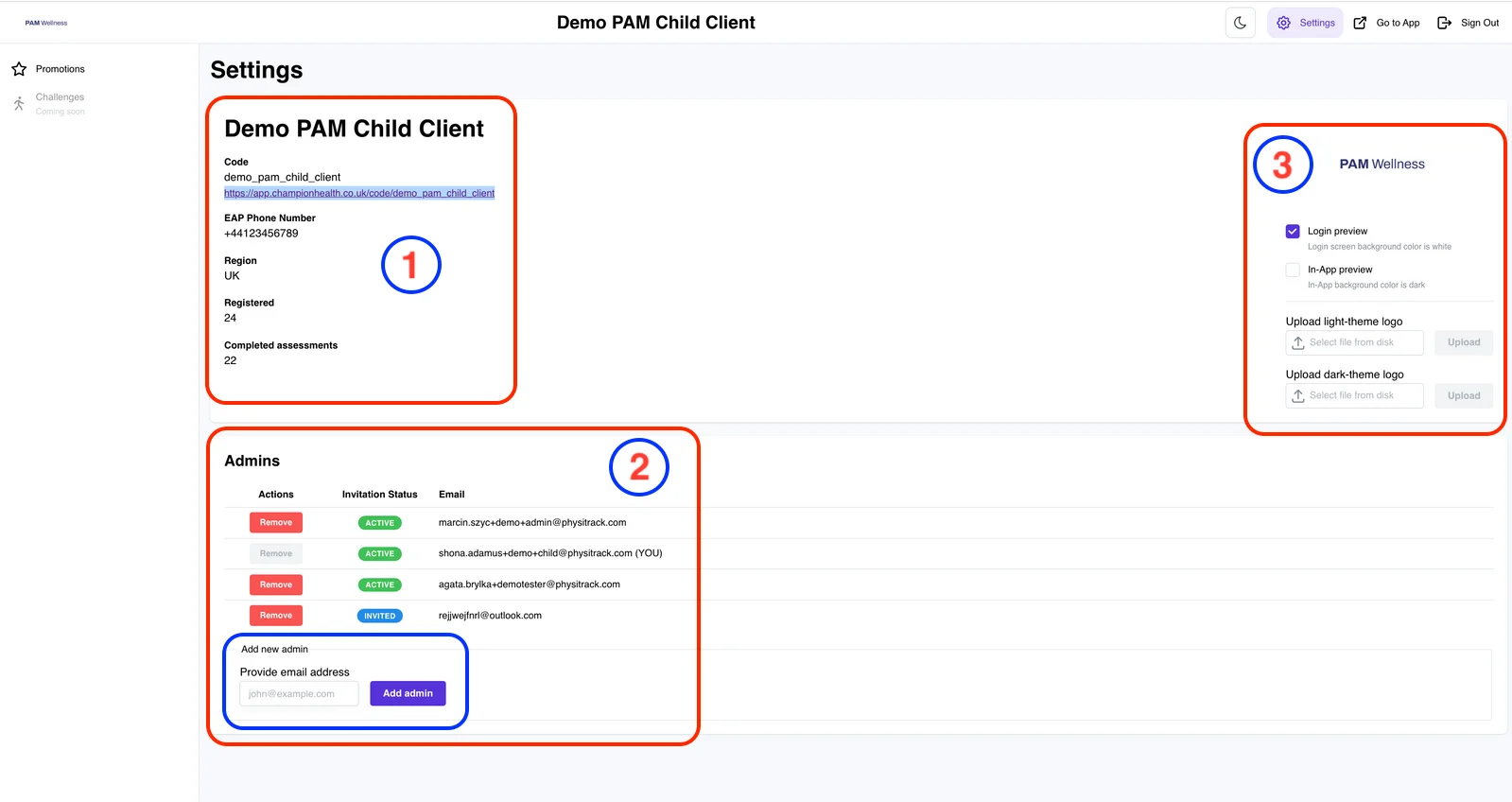This screenshot has width=1512, height=802.
Task: Remove admin marcin.szyc+demo+admin@physitrack.com
Action: [x=276, y=522]
